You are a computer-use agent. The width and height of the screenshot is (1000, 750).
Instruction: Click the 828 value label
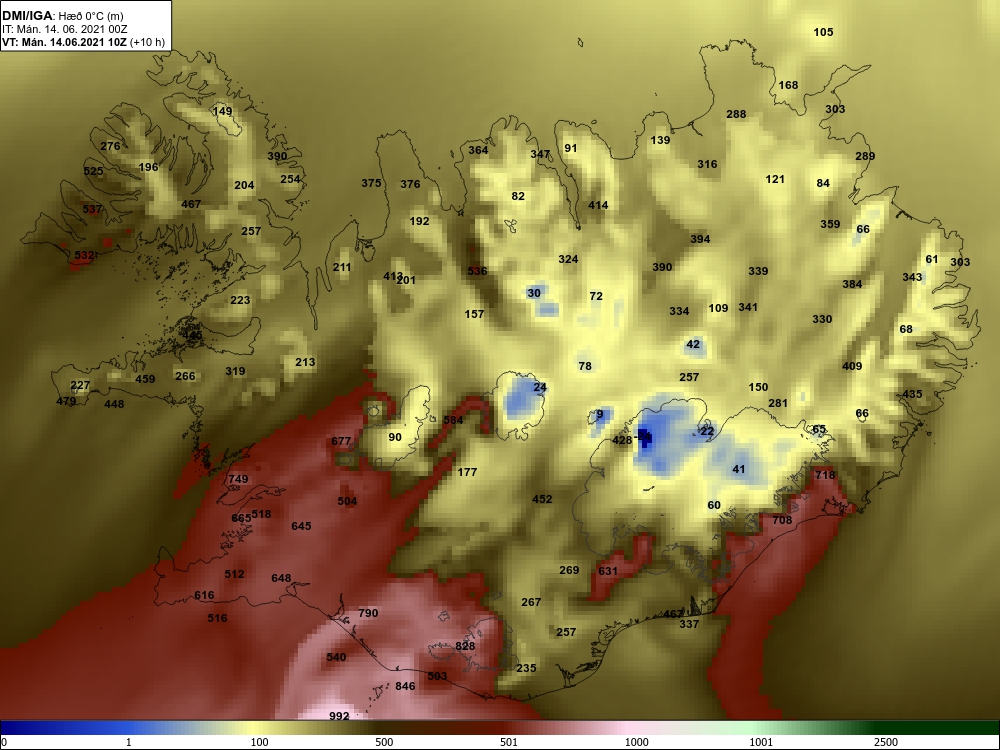(465, 646)
